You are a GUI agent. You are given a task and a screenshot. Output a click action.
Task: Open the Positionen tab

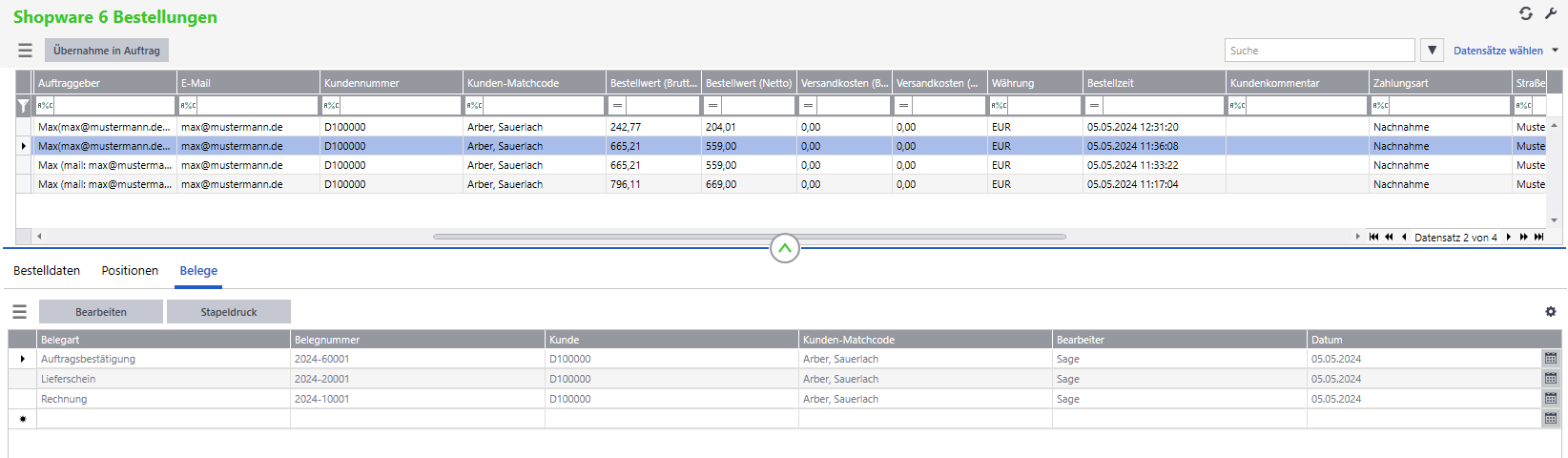pos(130,271)
